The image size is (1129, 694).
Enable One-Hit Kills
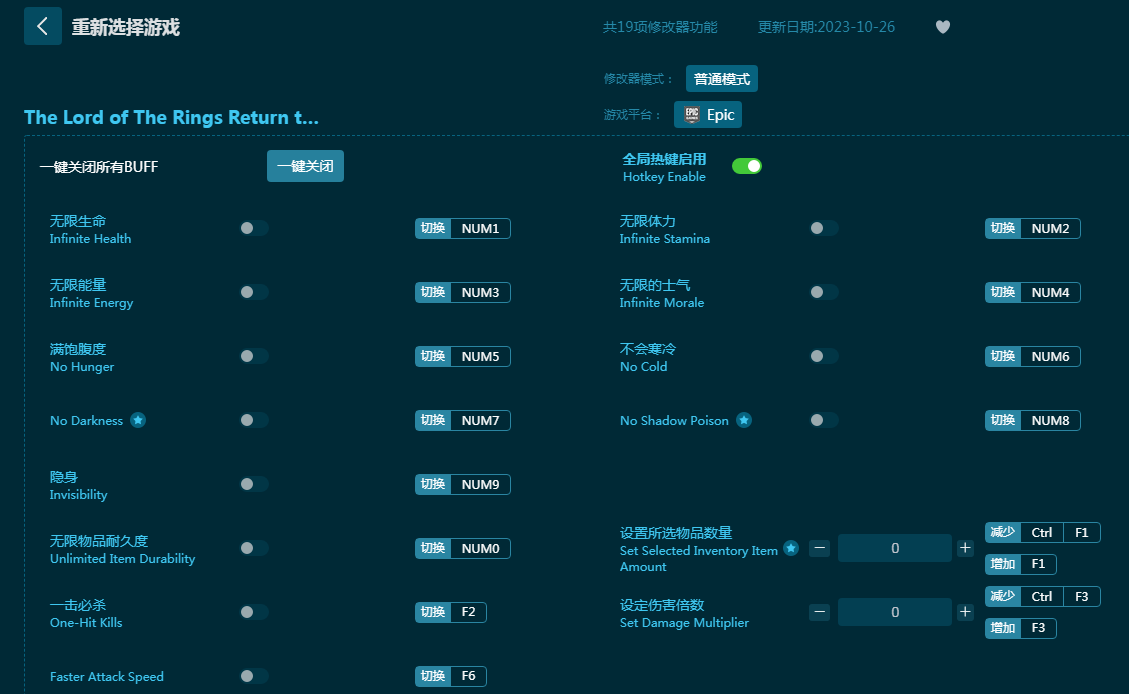pos(254,612)
